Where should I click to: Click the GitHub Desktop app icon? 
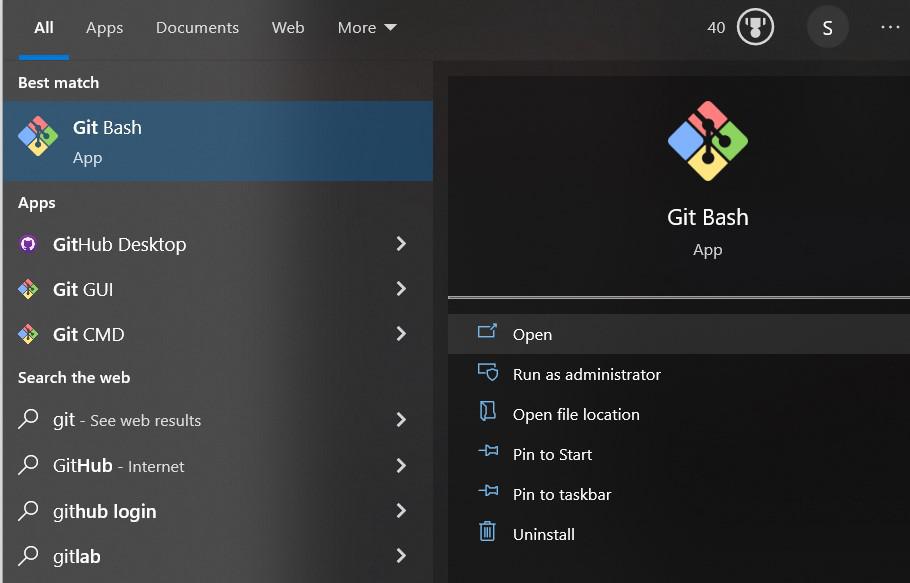(x=28, y=244)
